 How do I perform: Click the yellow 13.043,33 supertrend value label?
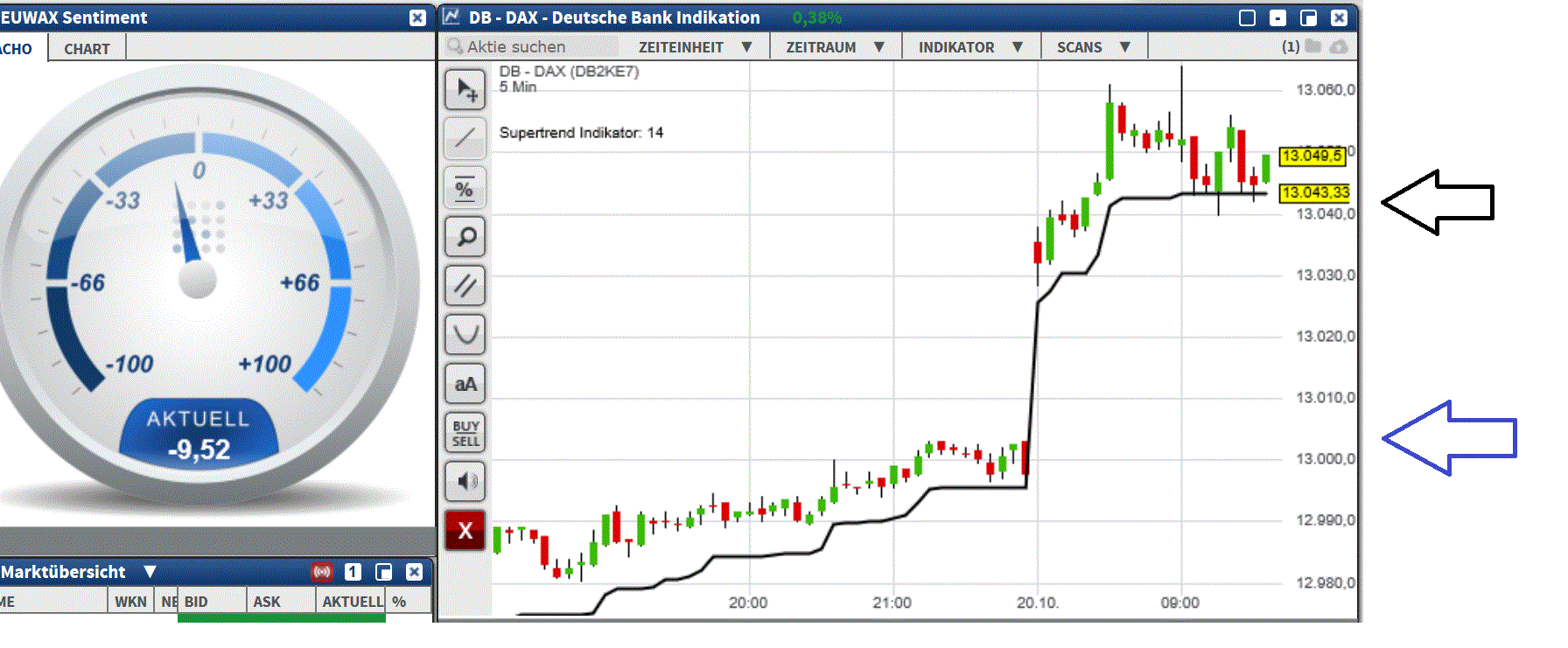(1315, 192)
